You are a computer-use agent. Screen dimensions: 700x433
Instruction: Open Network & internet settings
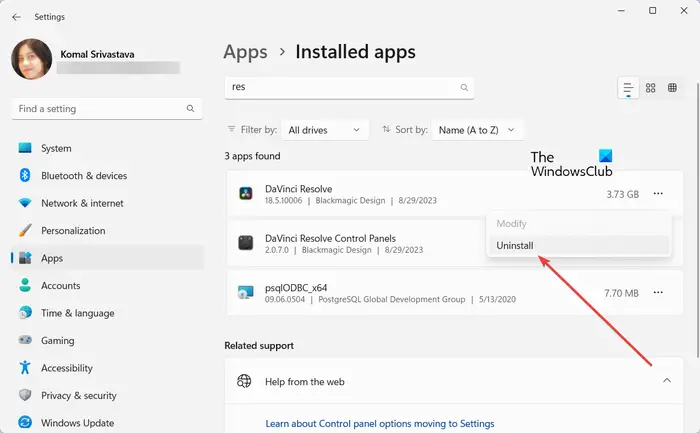[107, 203]
